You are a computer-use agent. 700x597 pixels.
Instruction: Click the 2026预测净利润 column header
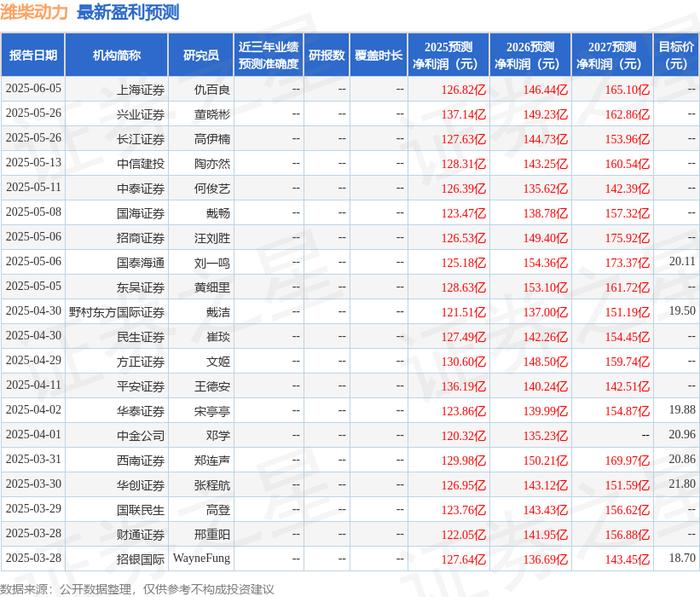pyautogui.click(x=530, y=55)
